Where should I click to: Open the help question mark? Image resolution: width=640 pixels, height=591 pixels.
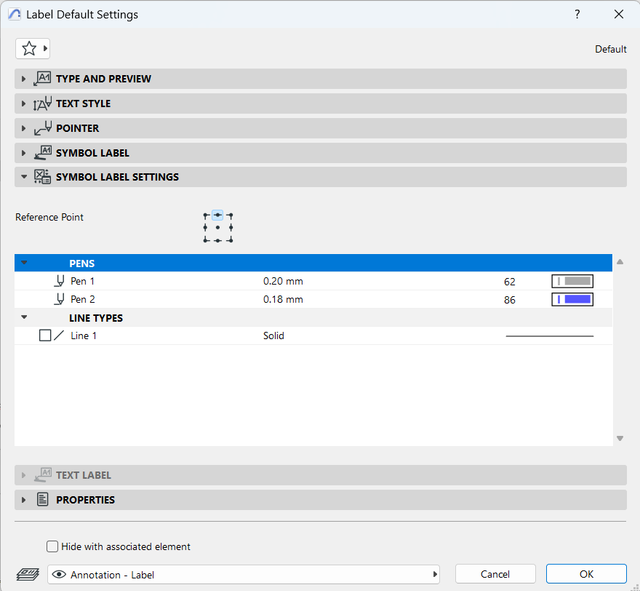click(577, 14)
